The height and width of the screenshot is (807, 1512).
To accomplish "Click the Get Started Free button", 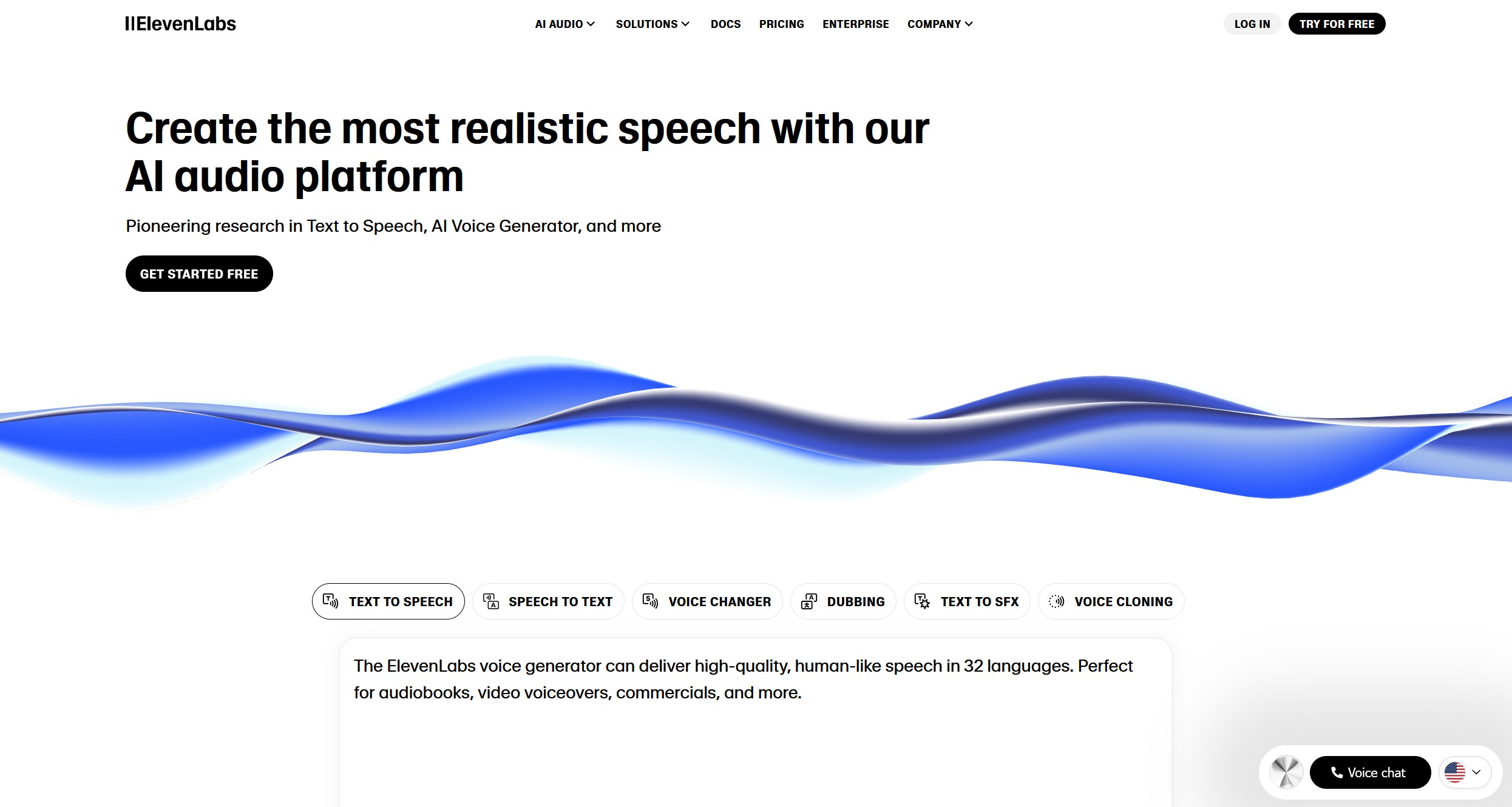I will (198, 274).
